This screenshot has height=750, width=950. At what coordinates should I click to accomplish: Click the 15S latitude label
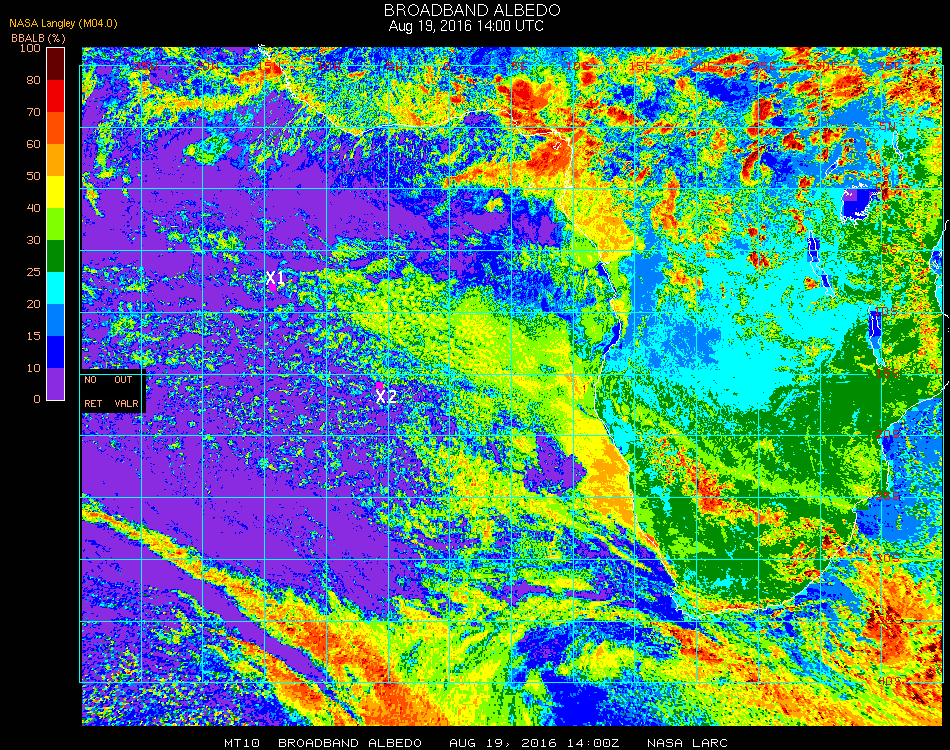pos(888,373)
